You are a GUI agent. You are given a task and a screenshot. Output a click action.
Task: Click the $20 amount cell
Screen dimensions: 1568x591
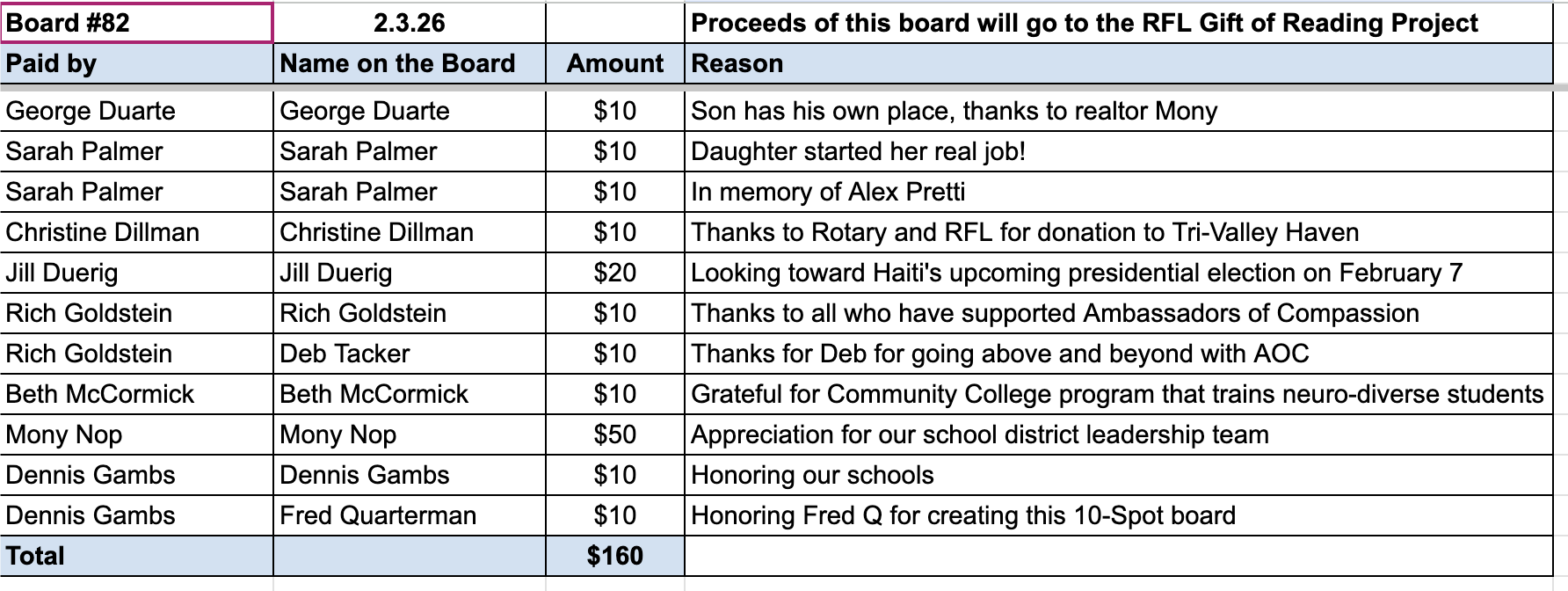[614, 273]
